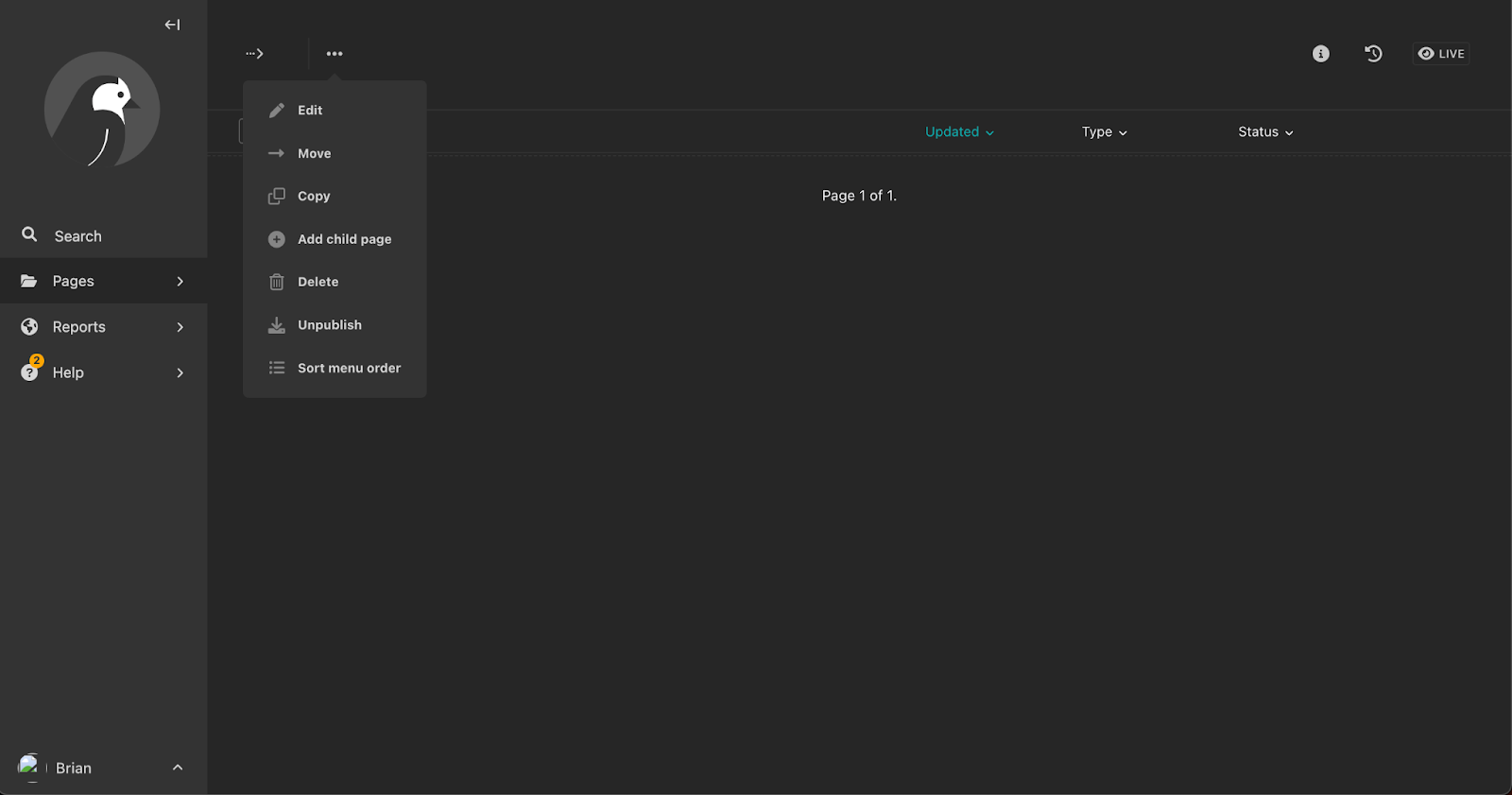Click the 'Page 1 of 1.' text

[x=859, y=196]
